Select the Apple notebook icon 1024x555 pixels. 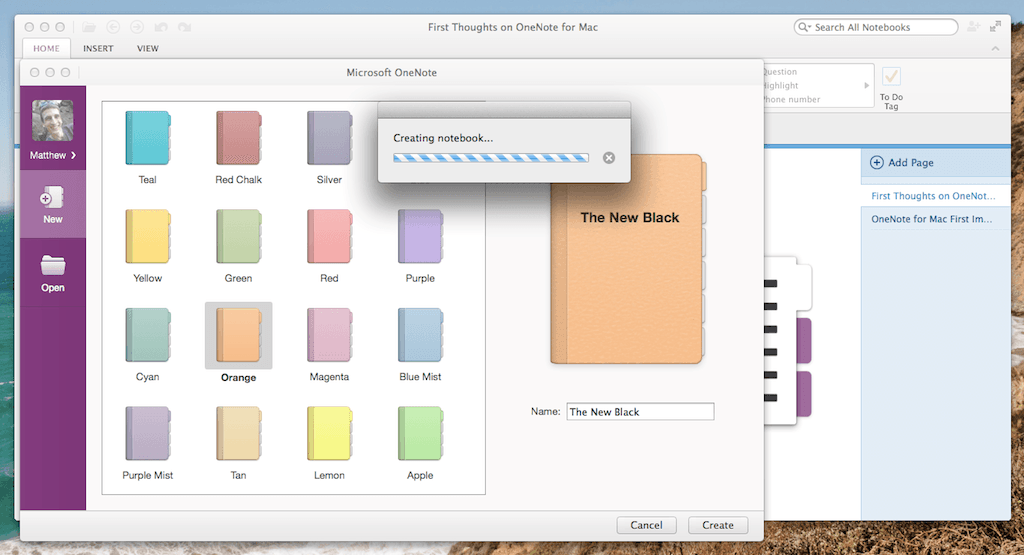pos(420,434)
